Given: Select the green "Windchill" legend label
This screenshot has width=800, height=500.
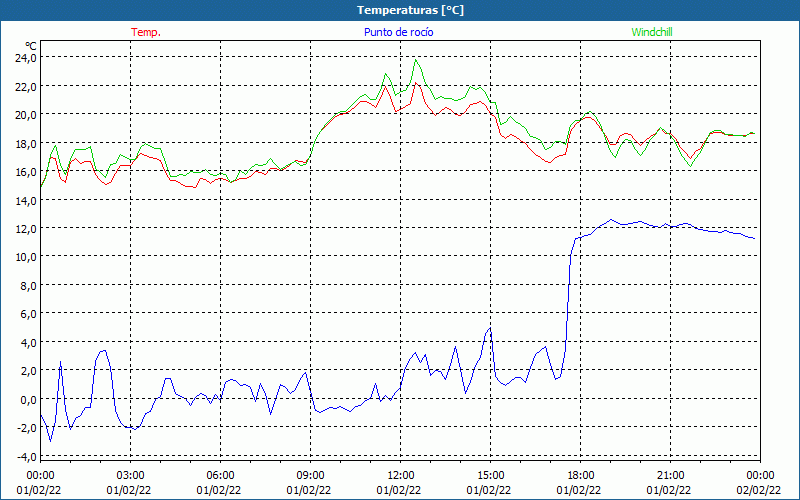Looking at the screenshot, I should (652, 32).
